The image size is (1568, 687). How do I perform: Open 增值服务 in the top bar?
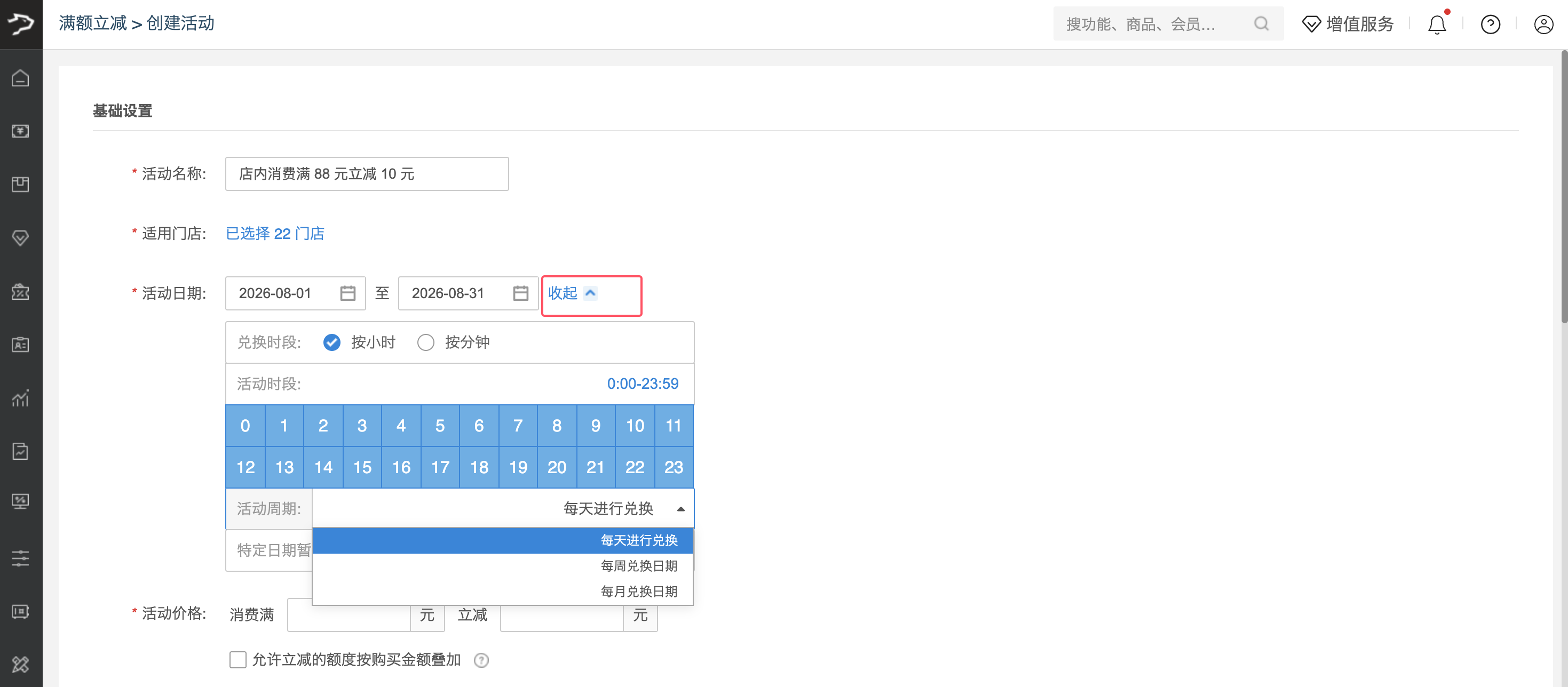tap(1348, 25)
